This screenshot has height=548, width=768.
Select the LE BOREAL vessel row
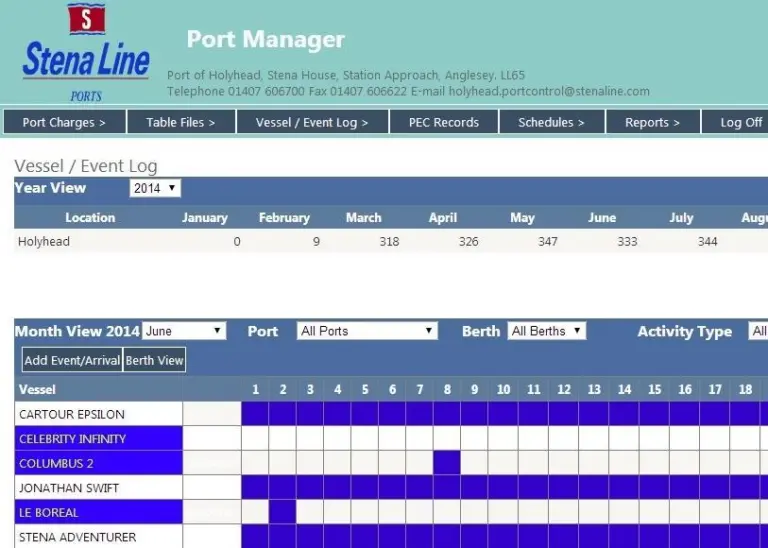[98, 512]
